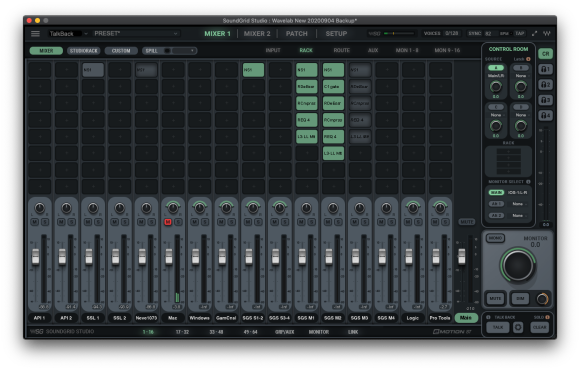Viewport: 580px width, 370px height.
Task: Click the pan knob on Pro Tools
Action: click(x=440, y=208)
